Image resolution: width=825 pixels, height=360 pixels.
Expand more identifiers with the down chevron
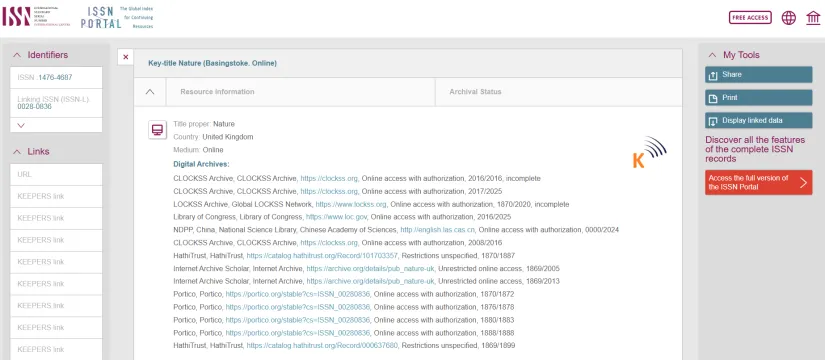[21, 125]
